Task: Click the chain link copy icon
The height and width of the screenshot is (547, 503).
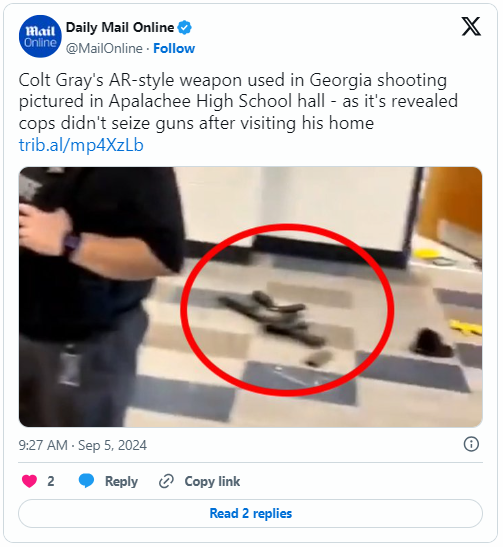Action: pyautogui.click(x=166, y=481)
